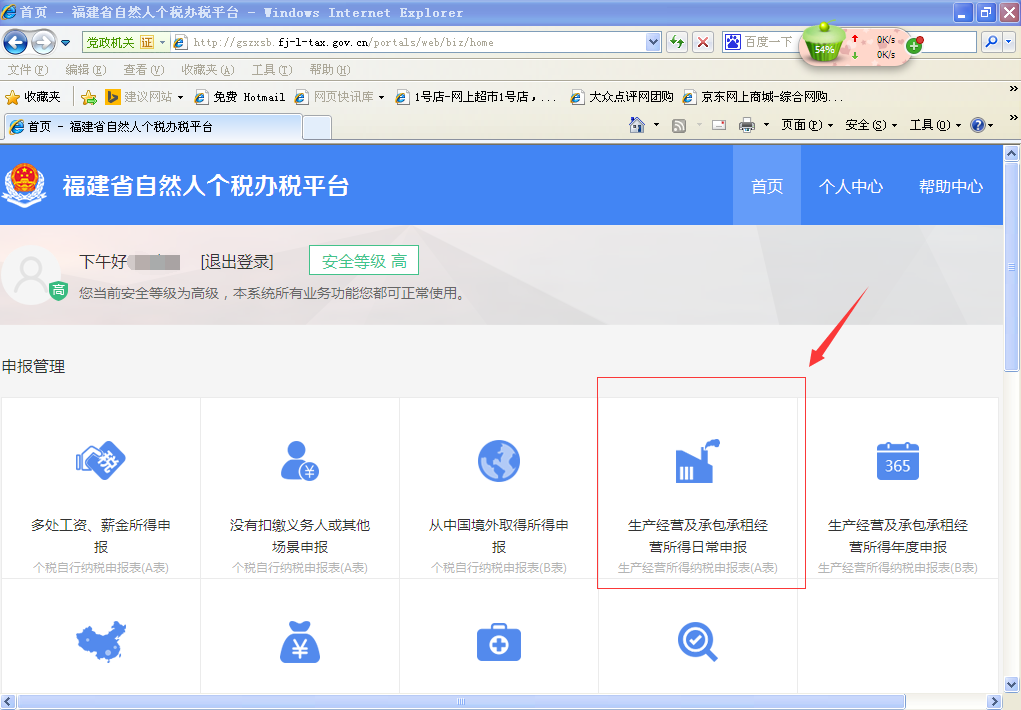The height and width of the screenshot is (710, 1021).
Task: Open recent pages dropdown beside the Forward button
Action: (x=66, y=43)
